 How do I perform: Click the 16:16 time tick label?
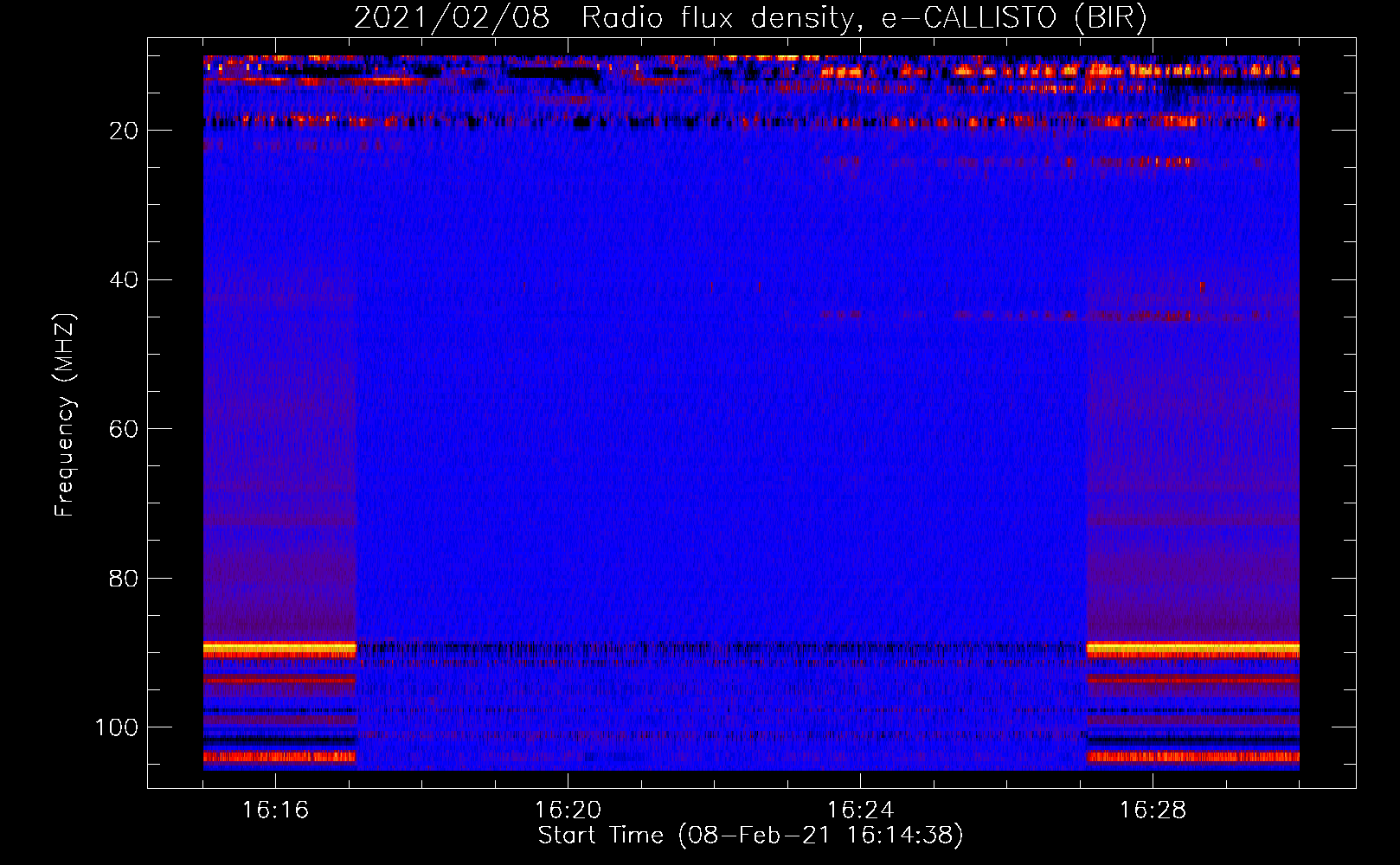point(275,810)
